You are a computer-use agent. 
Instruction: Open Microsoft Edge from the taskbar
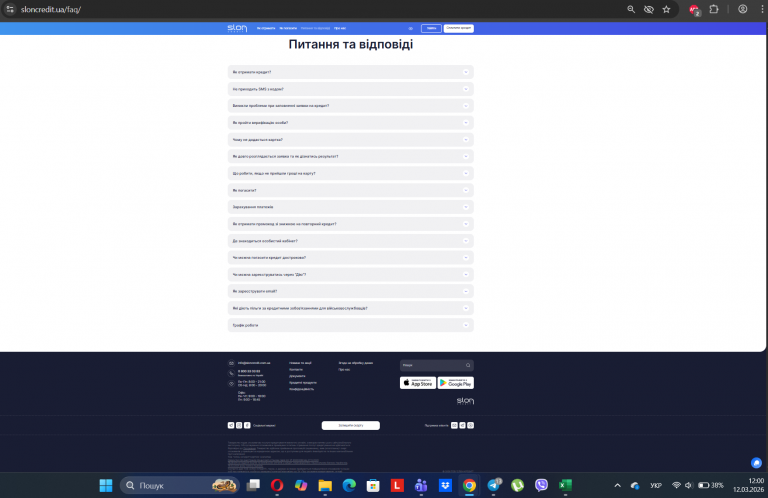coord(349,485)
